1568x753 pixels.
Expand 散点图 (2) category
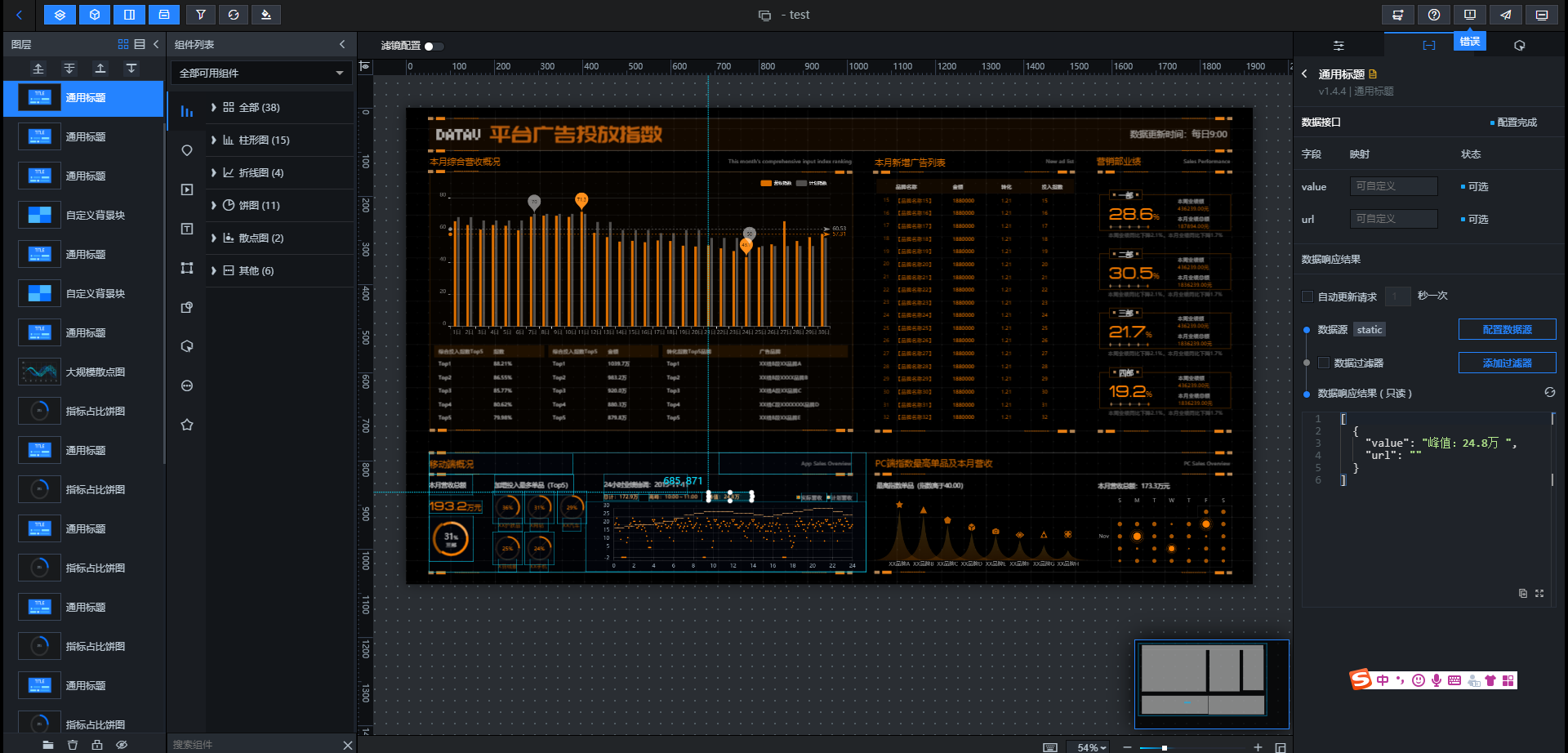279,238
